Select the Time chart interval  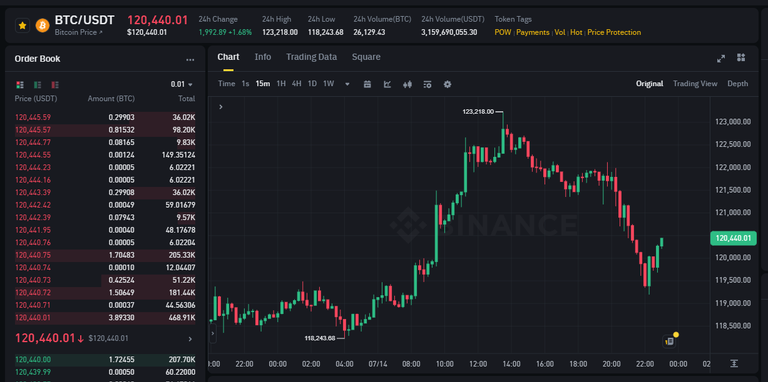click(226, 84)
